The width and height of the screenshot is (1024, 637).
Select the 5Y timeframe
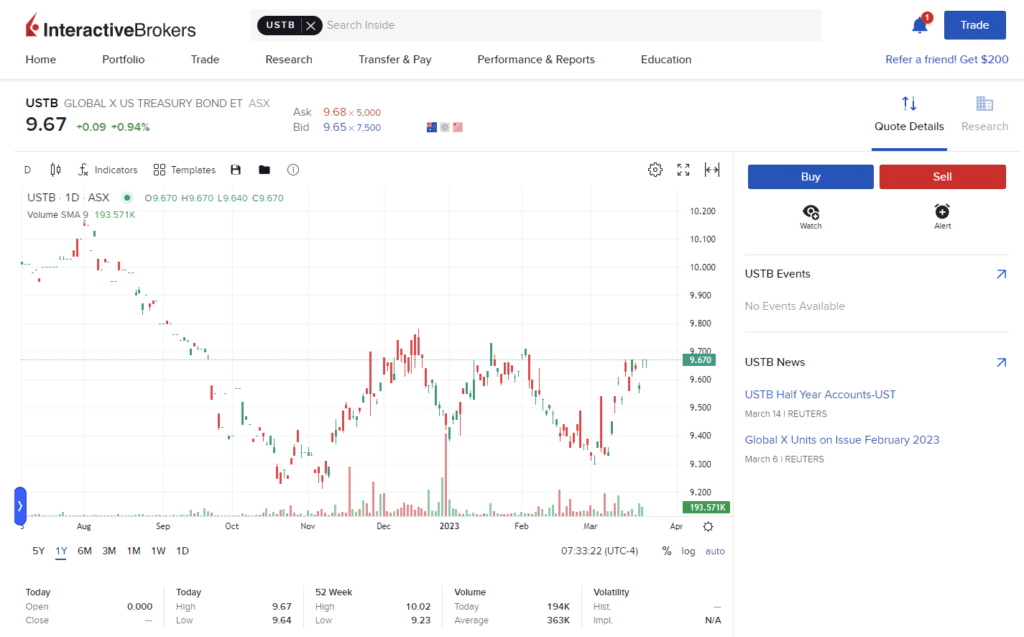[37, 551]
